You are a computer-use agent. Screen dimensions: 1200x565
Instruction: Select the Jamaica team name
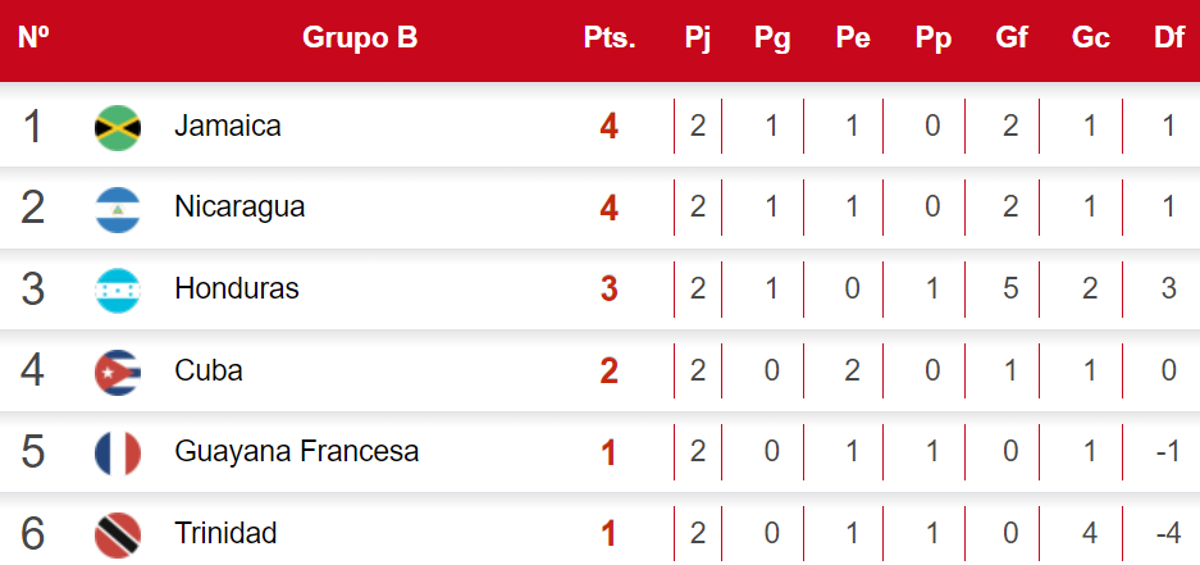227,126
